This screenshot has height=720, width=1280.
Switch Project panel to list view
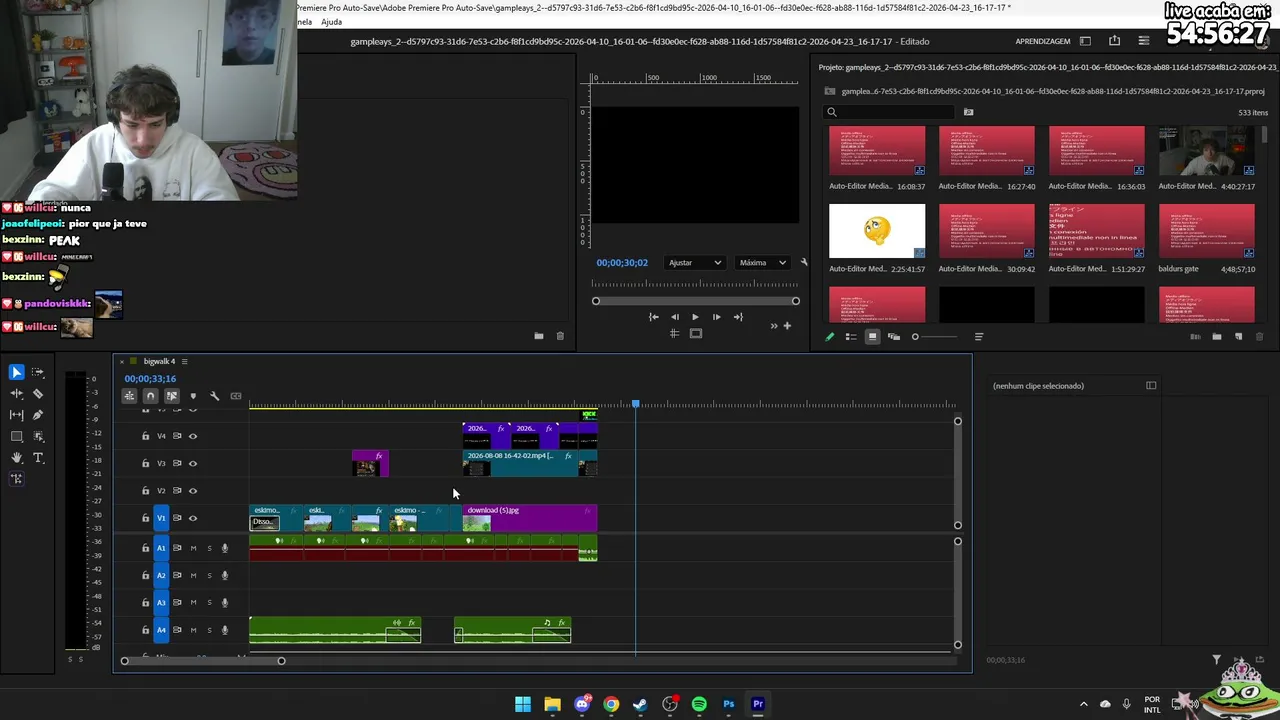[x=851, y=337]
